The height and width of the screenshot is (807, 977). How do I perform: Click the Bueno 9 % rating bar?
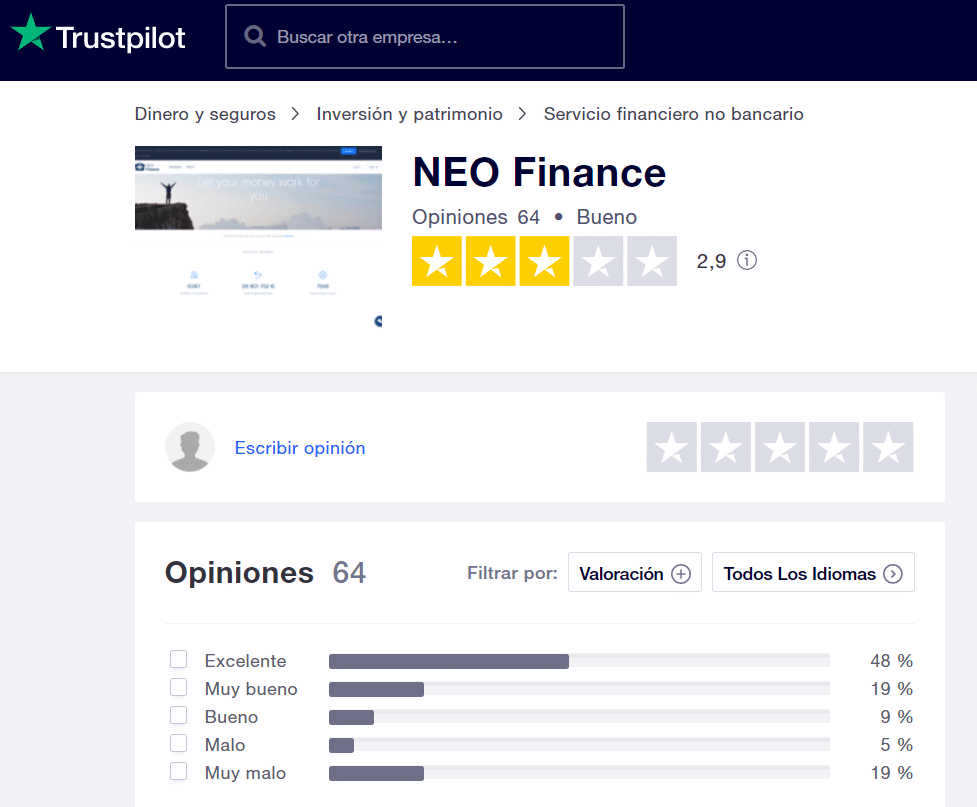point(579,717)
